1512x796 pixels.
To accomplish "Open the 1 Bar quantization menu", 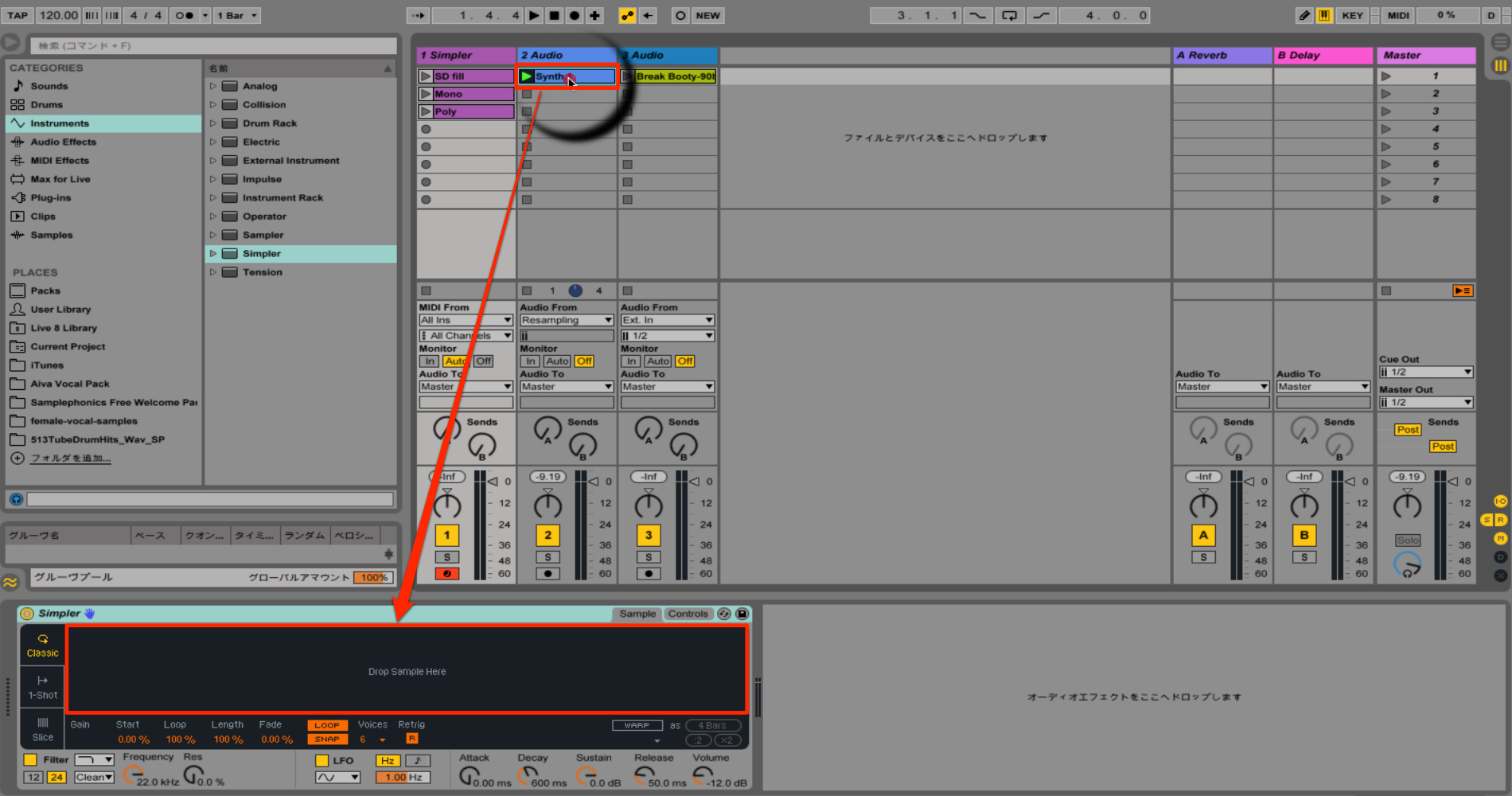I will click(x=236, y=15).
